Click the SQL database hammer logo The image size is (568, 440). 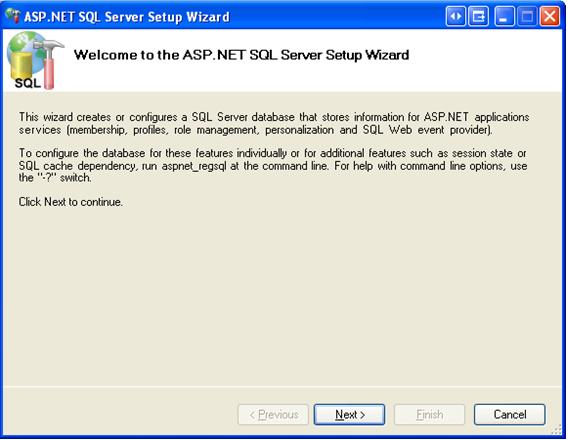click(35, 60)
